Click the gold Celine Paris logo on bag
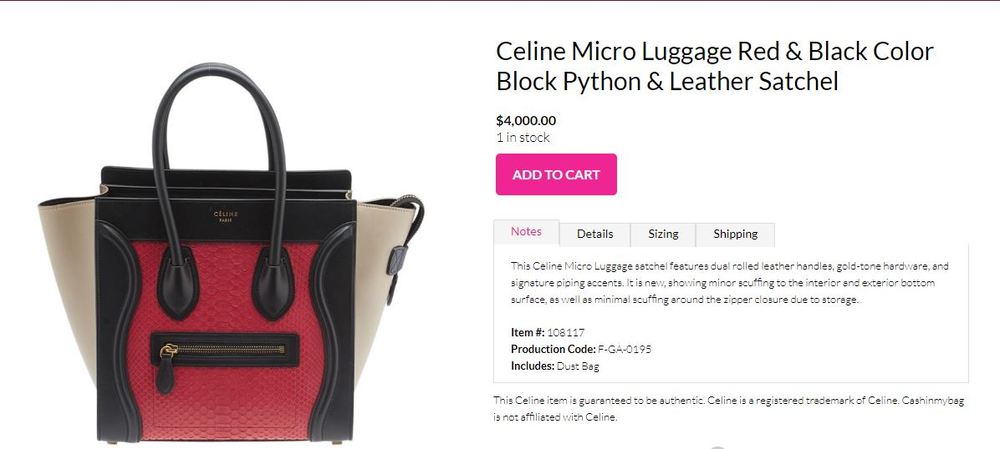The width and height of the screenshot is (1000, 449). click(226, 216)
